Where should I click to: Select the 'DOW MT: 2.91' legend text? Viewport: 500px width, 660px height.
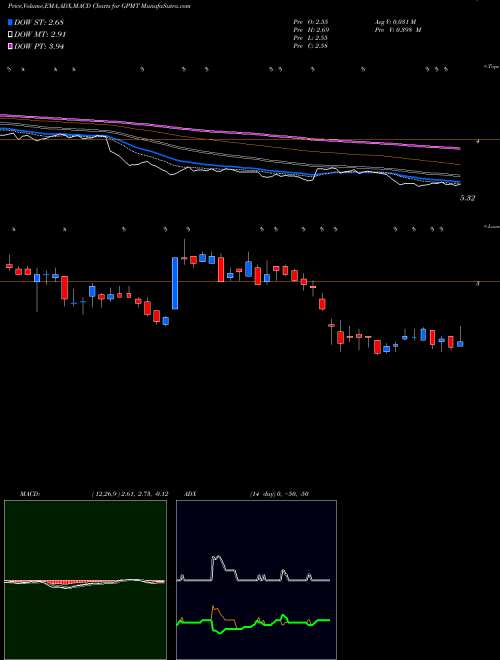pyautogui.click(x=40, y=34)
